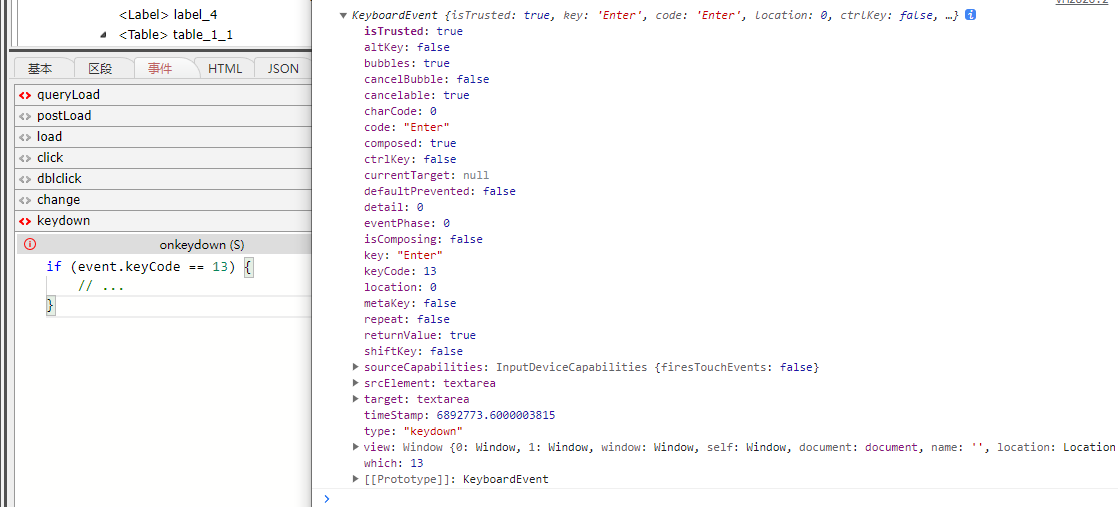Click the which: 13 property
The image size is (1118, 507).
click(x=394, y=463)
